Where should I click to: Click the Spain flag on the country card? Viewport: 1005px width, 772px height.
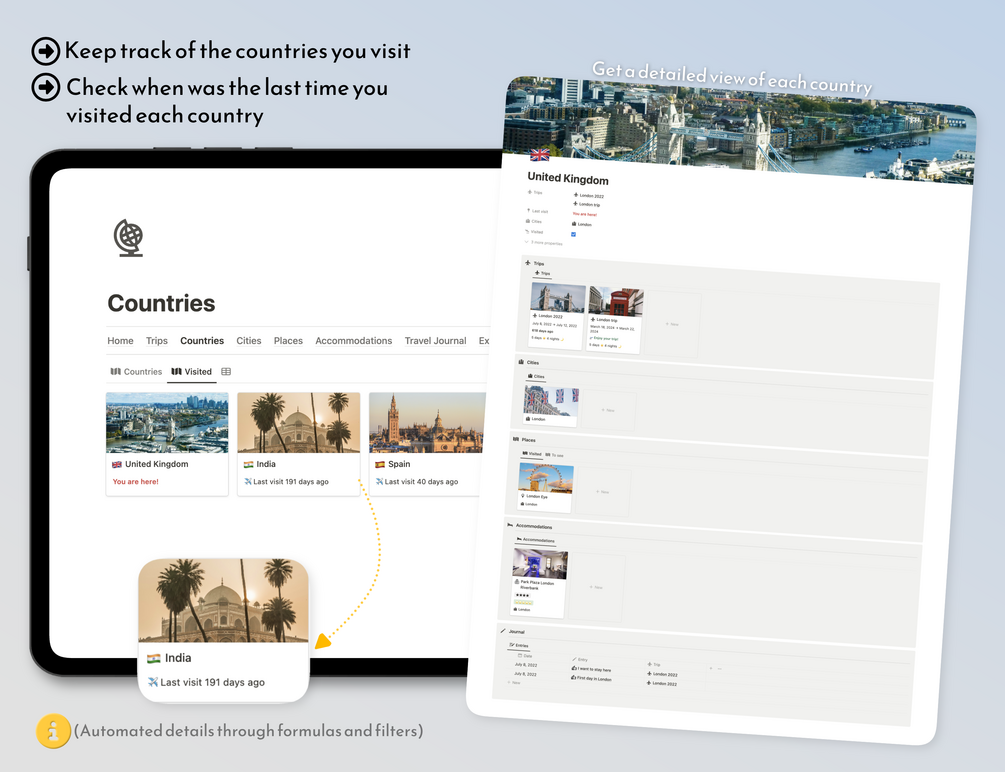379,464
